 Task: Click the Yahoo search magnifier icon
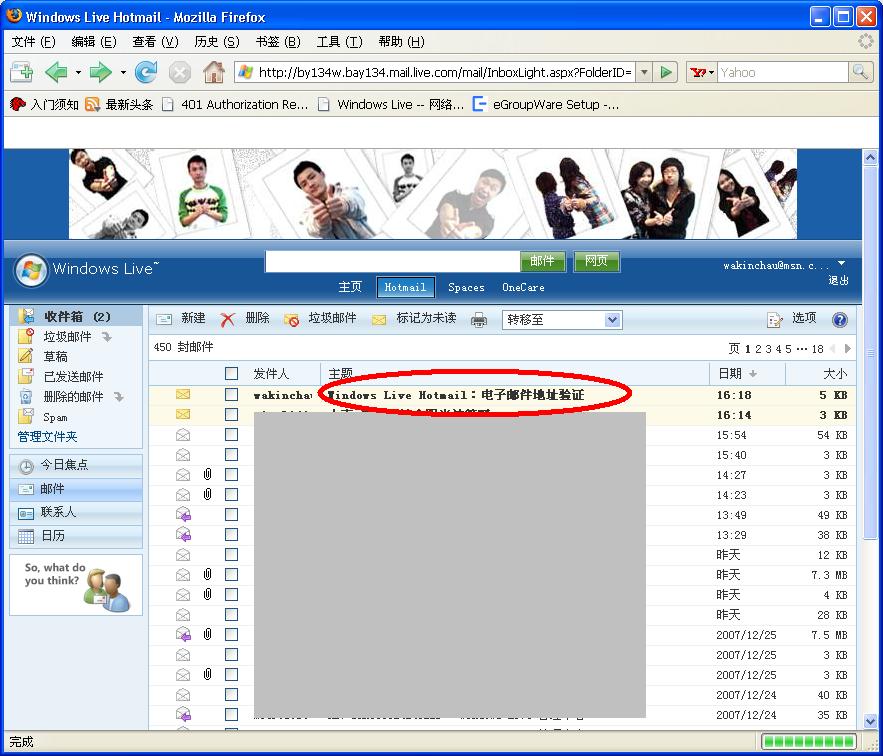(860, 72)
